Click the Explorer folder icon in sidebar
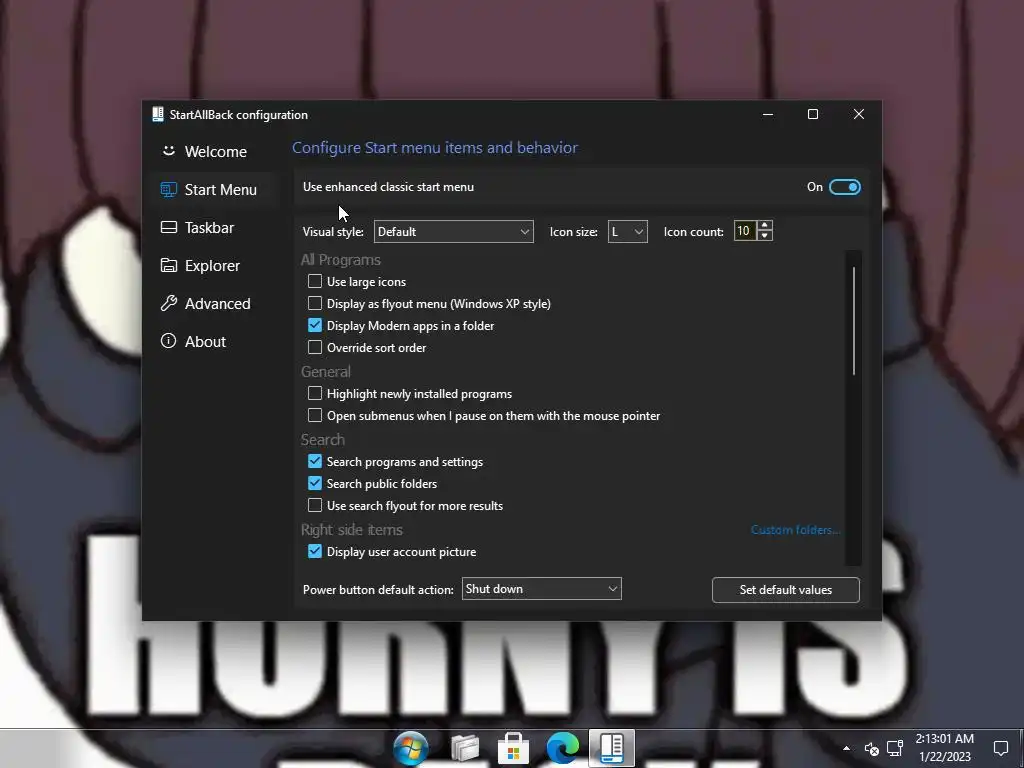 168,265
